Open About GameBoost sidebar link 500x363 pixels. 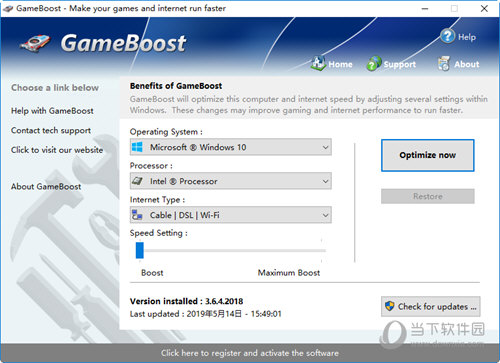click(46, 186)
